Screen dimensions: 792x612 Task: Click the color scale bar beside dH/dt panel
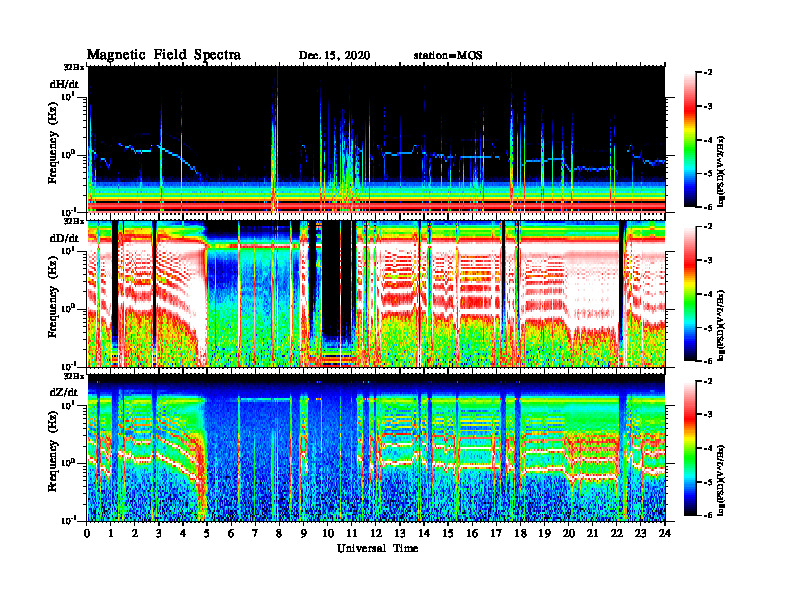point(690,139)
